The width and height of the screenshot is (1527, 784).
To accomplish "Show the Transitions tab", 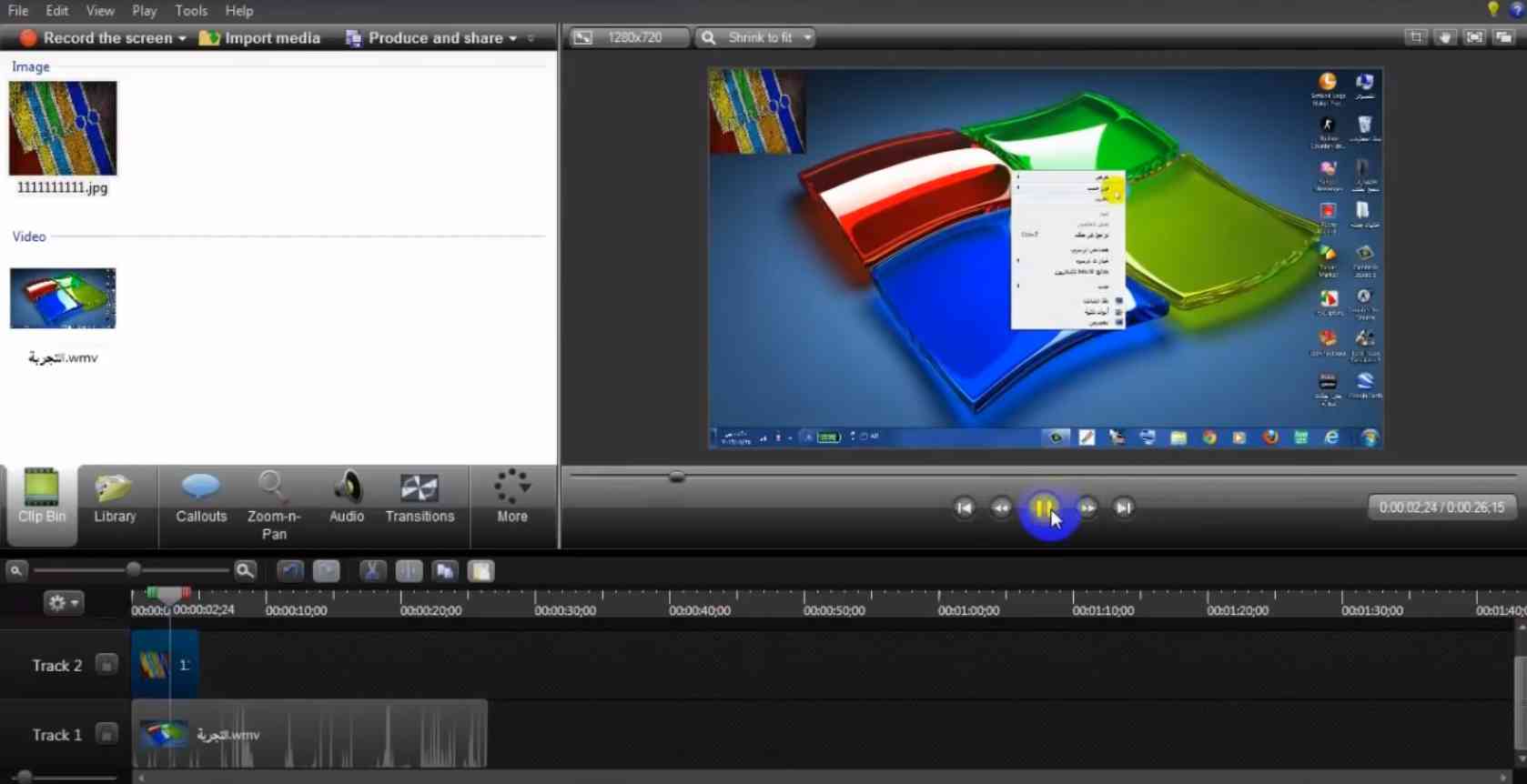I will [420, 499].
